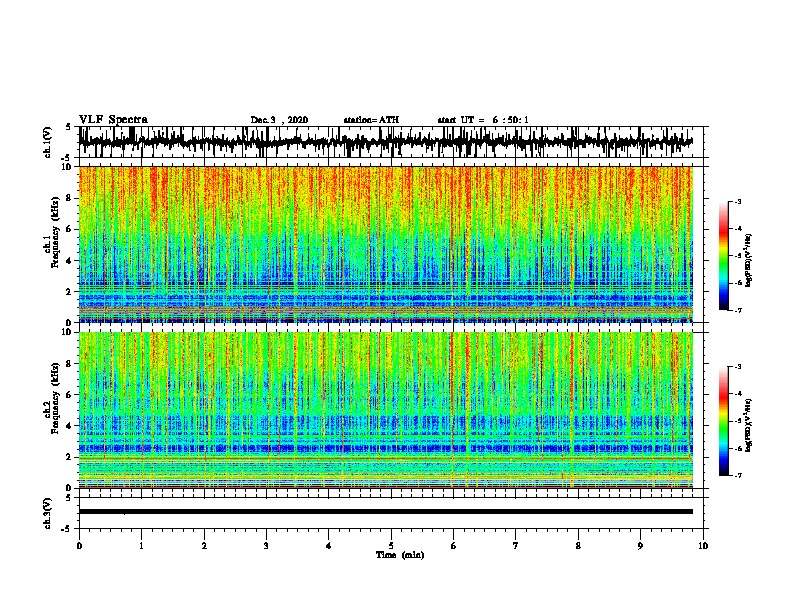The height and width of the screenshot is (612, 792).
Task: Click time axis tick label "2"
Action: [204, 546]
